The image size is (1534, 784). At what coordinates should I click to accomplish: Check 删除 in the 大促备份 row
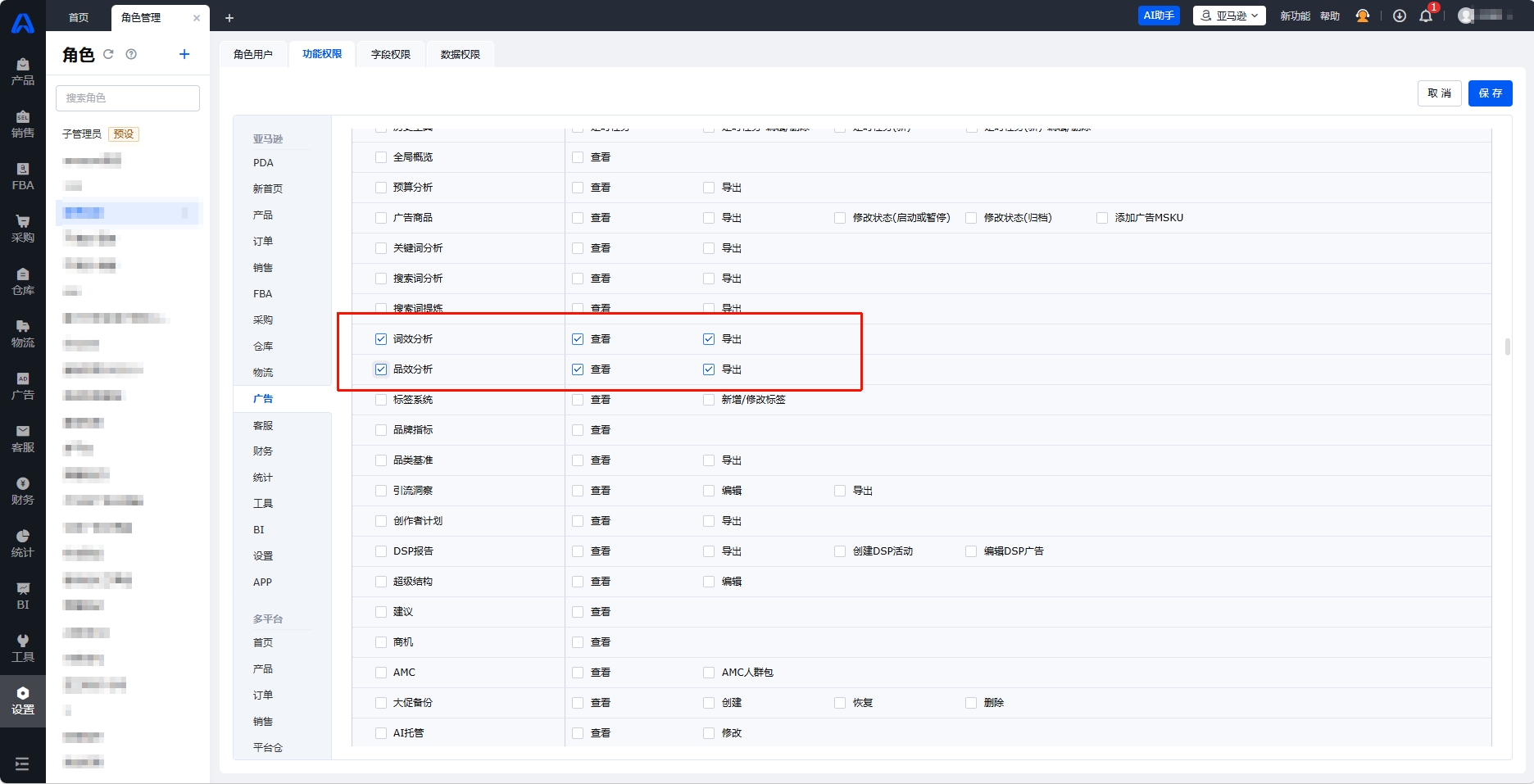pyautogui.click(x=971, y=703)
